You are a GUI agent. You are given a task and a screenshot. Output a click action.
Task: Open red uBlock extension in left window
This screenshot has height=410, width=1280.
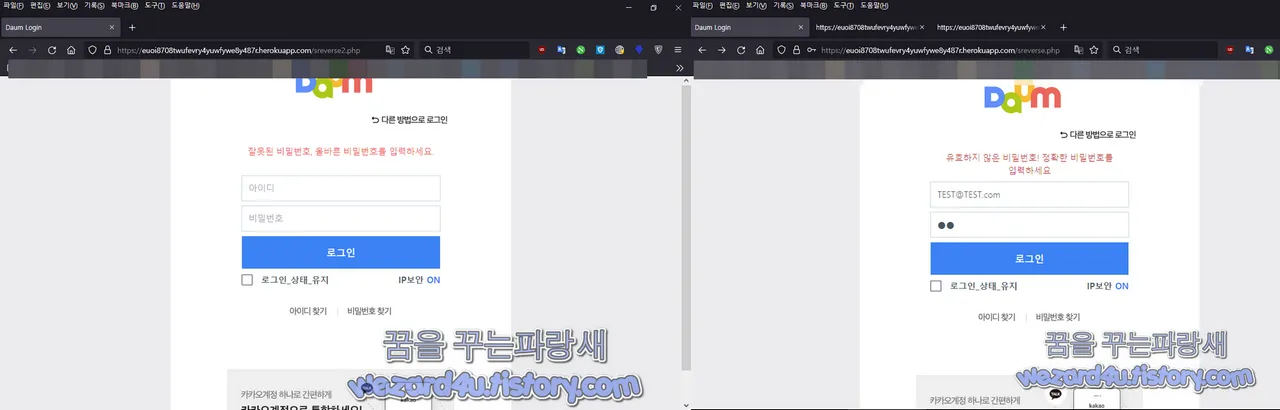(x=542, y=49)
